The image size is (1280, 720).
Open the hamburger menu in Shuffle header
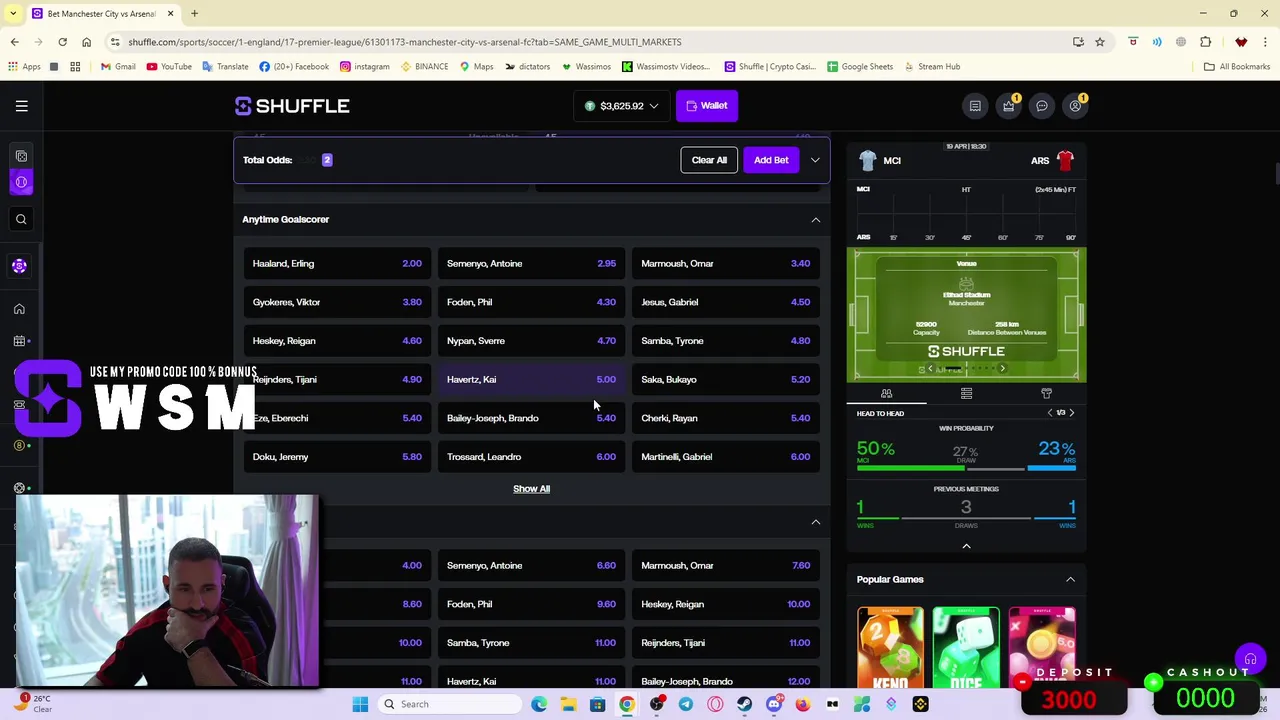coord(21,106)
